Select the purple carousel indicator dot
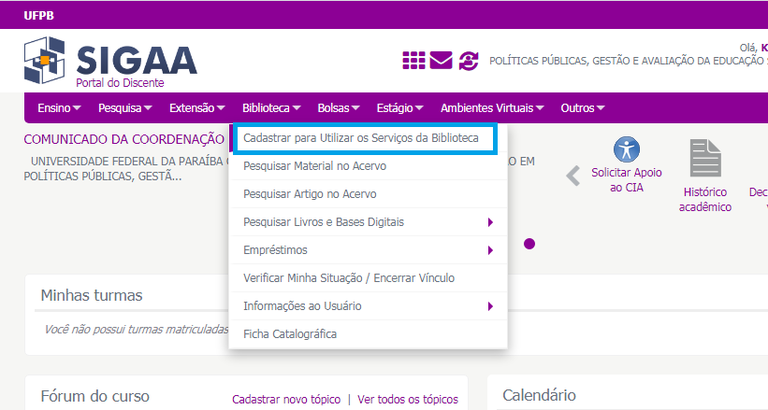This screenshot has width=768, height=410. (x=529, y=243)
